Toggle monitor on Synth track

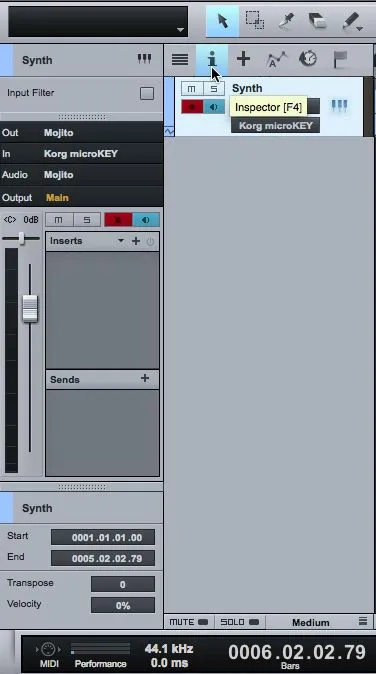pos(214,107)
